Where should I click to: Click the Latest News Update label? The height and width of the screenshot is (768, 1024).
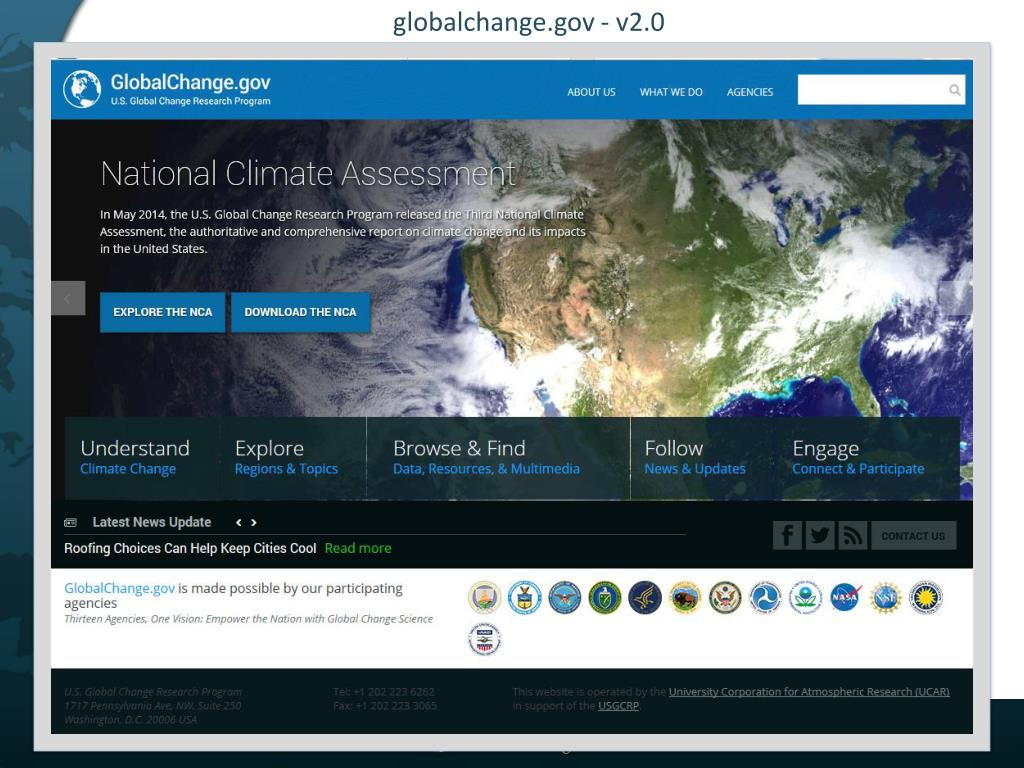tap(152, 522)
